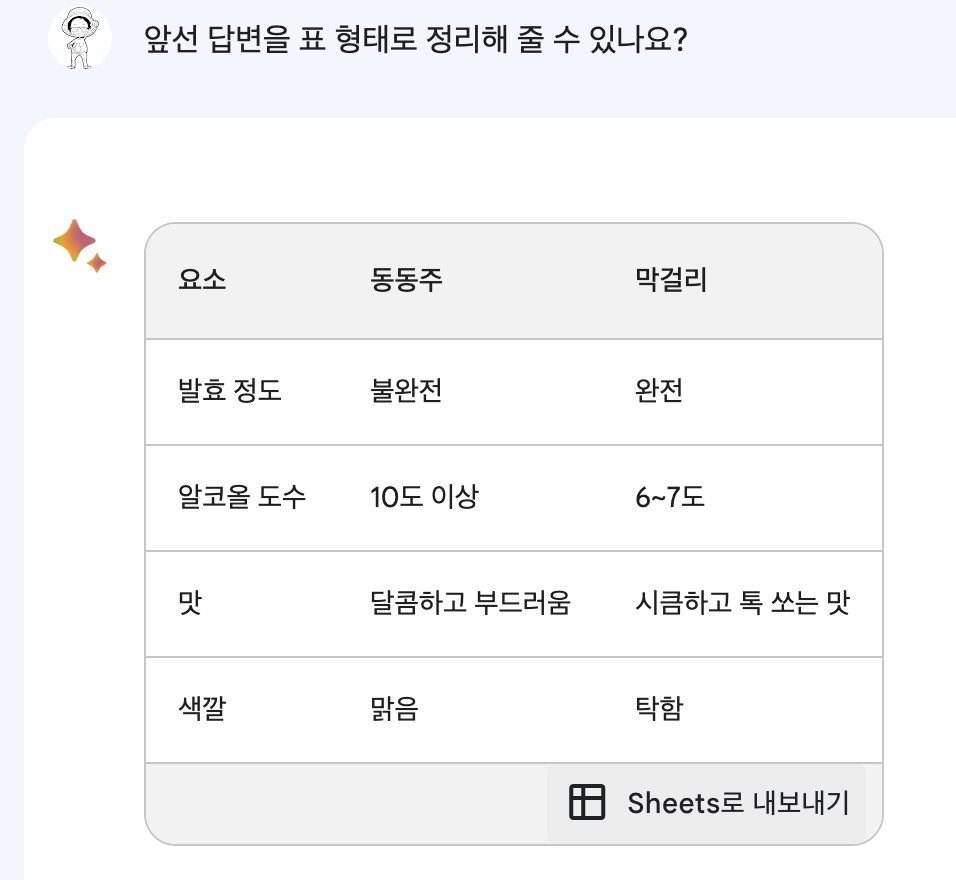Click the 탁함 table cell
The height and width of the screenshot is (880, 956).
pos(659,709)
